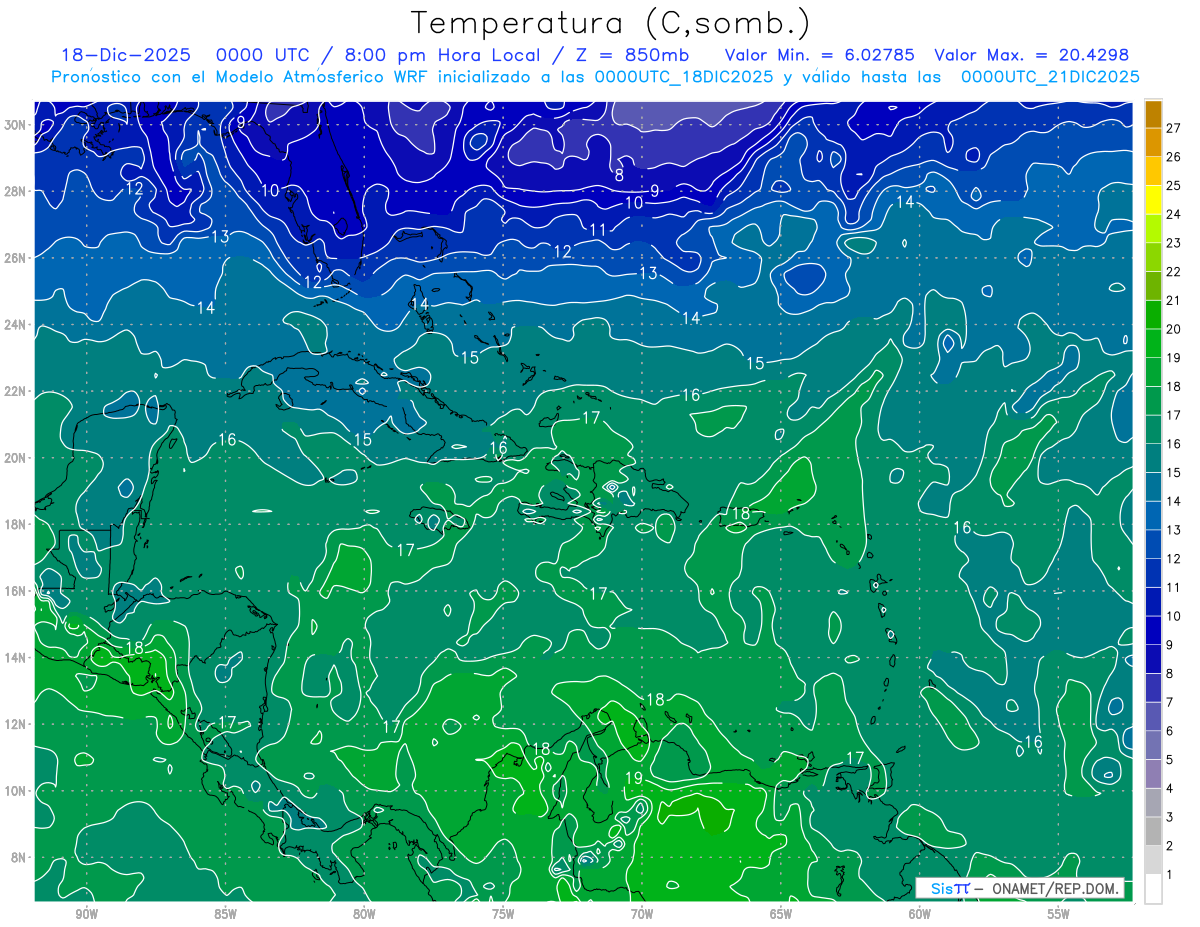Click the 65W longitude axis label
The image size is (1200, 927).
(x=781, y=914)
